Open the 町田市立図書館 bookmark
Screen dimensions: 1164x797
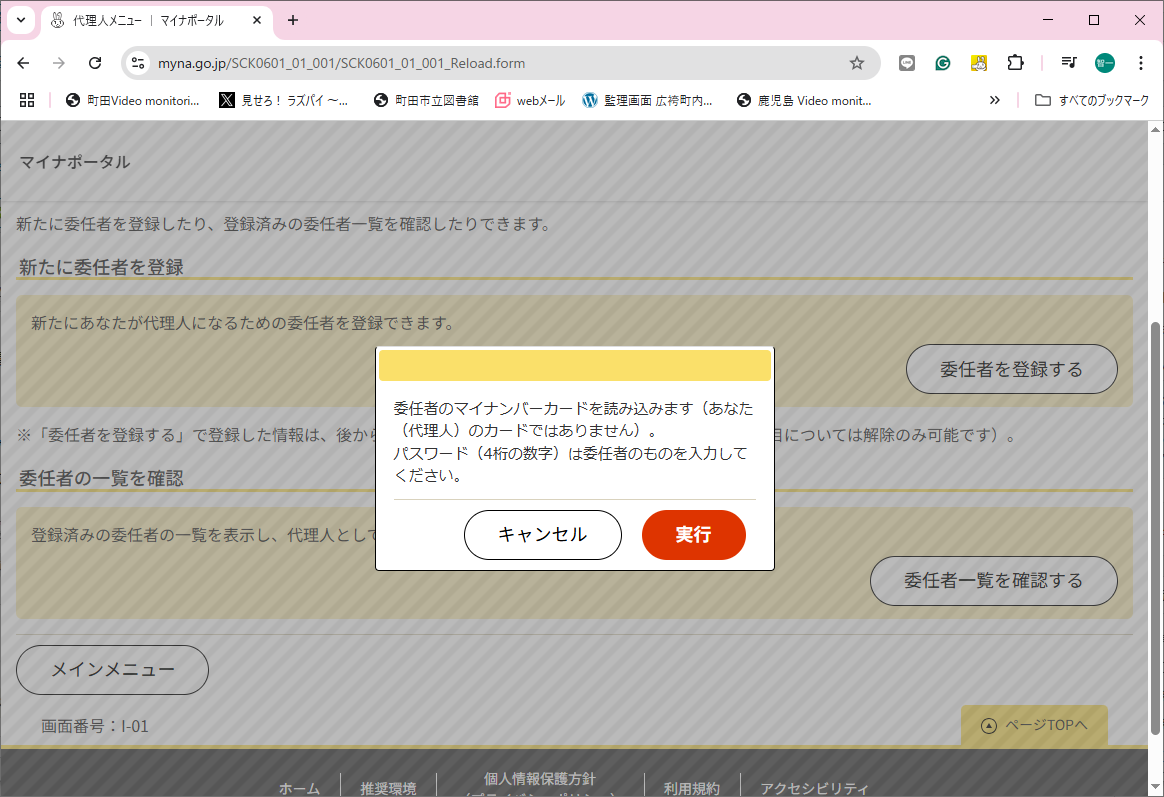[x=426, y=100]
